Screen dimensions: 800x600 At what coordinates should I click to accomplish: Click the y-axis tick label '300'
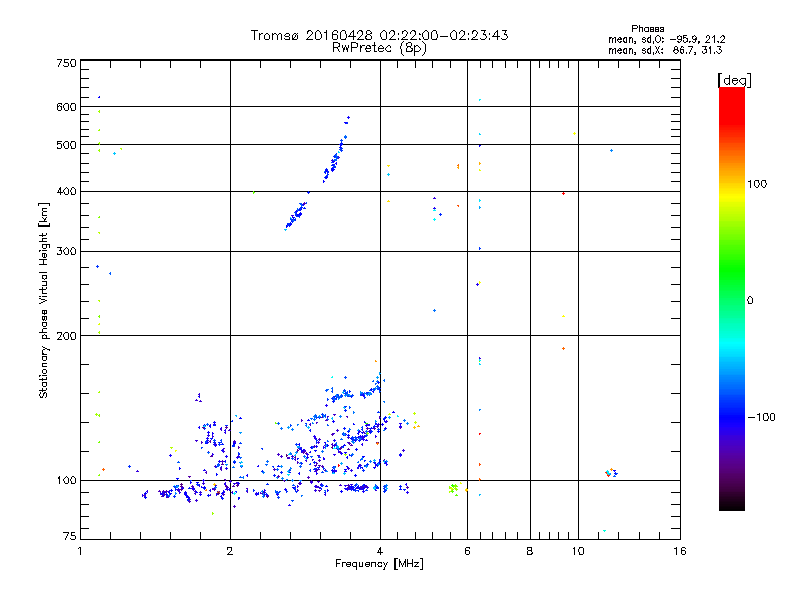click(66, 252)
